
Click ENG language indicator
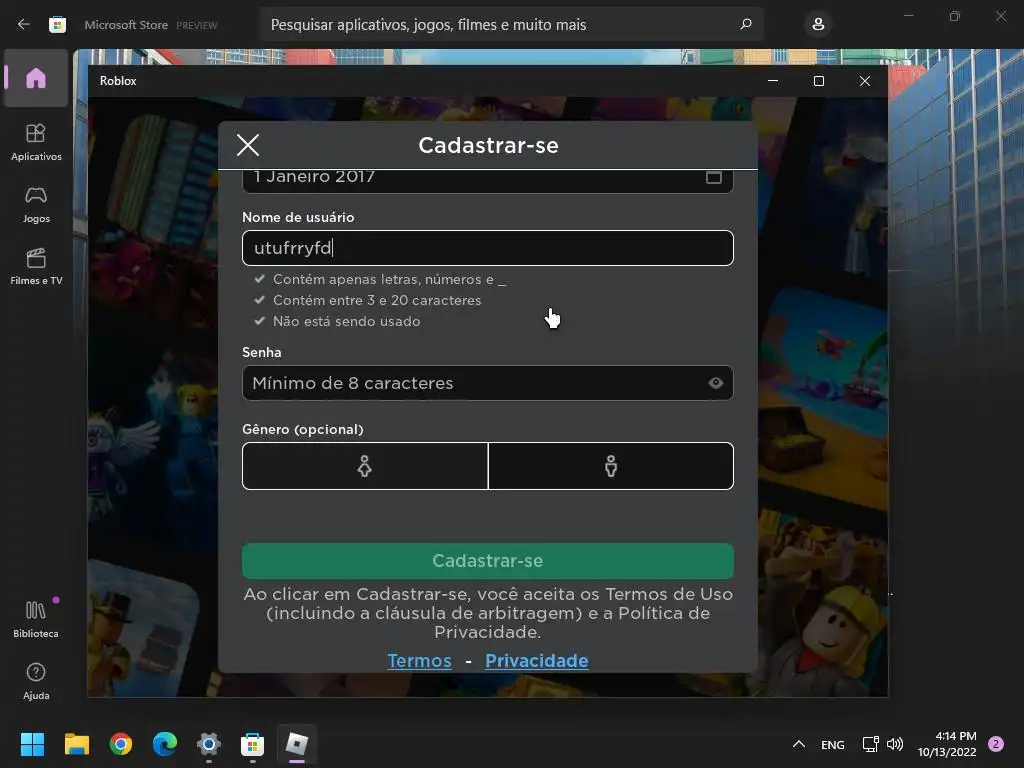pos(833,744)
